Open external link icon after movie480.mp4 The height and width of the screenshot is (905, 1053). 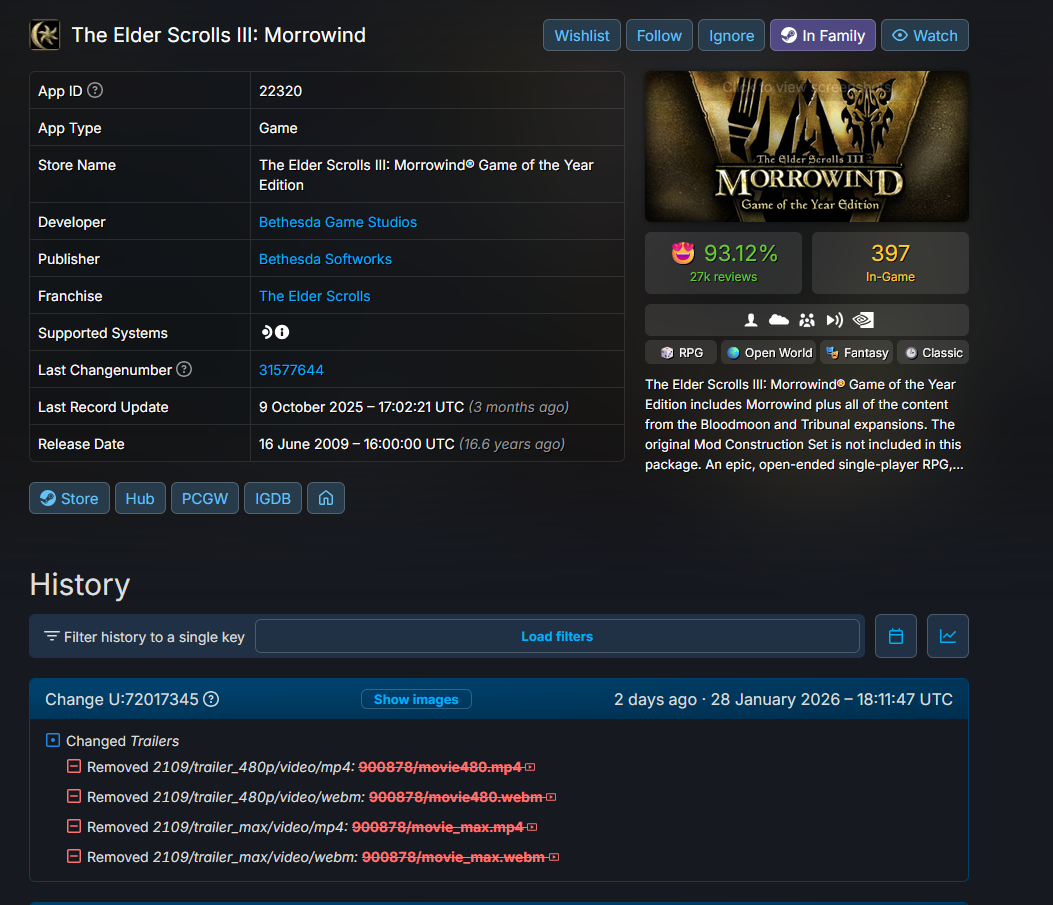[x=531, y=767]
